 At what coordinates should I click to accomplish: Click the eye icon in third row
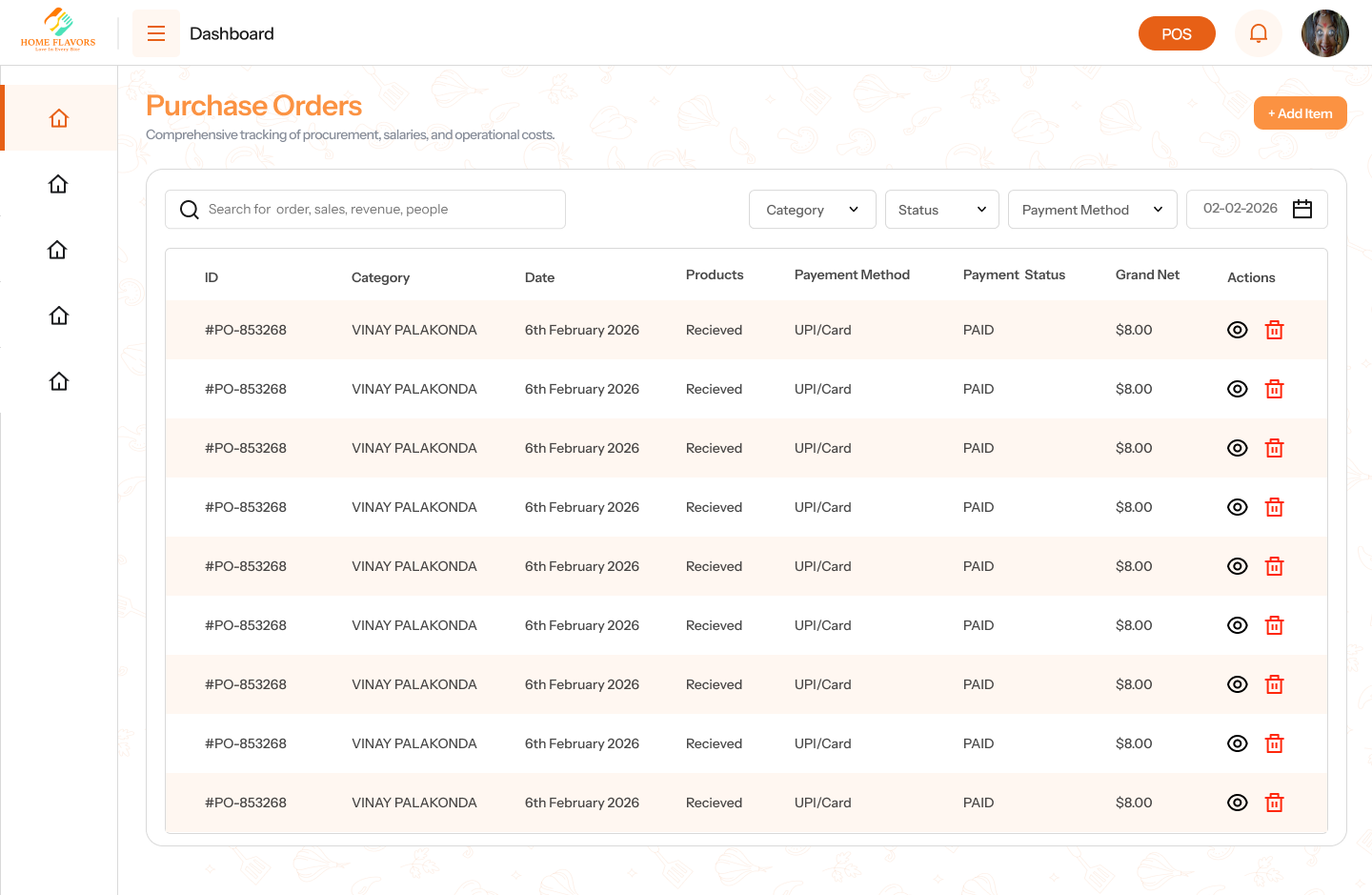click(1237, 448)
